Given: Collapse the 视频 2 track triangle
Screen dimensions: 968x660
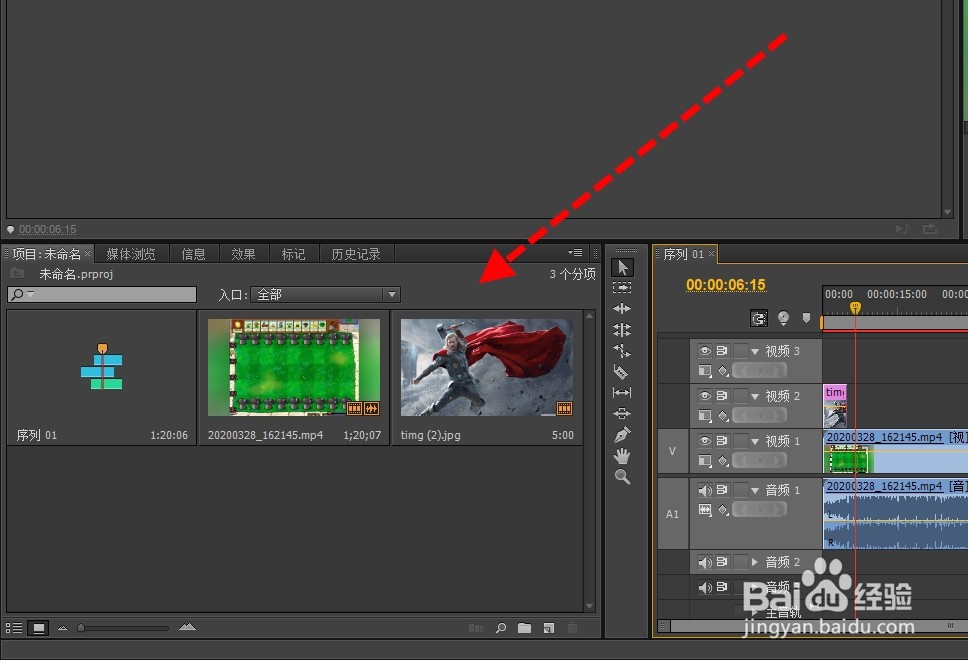Looking at the screenshot, I should [755, 396].
